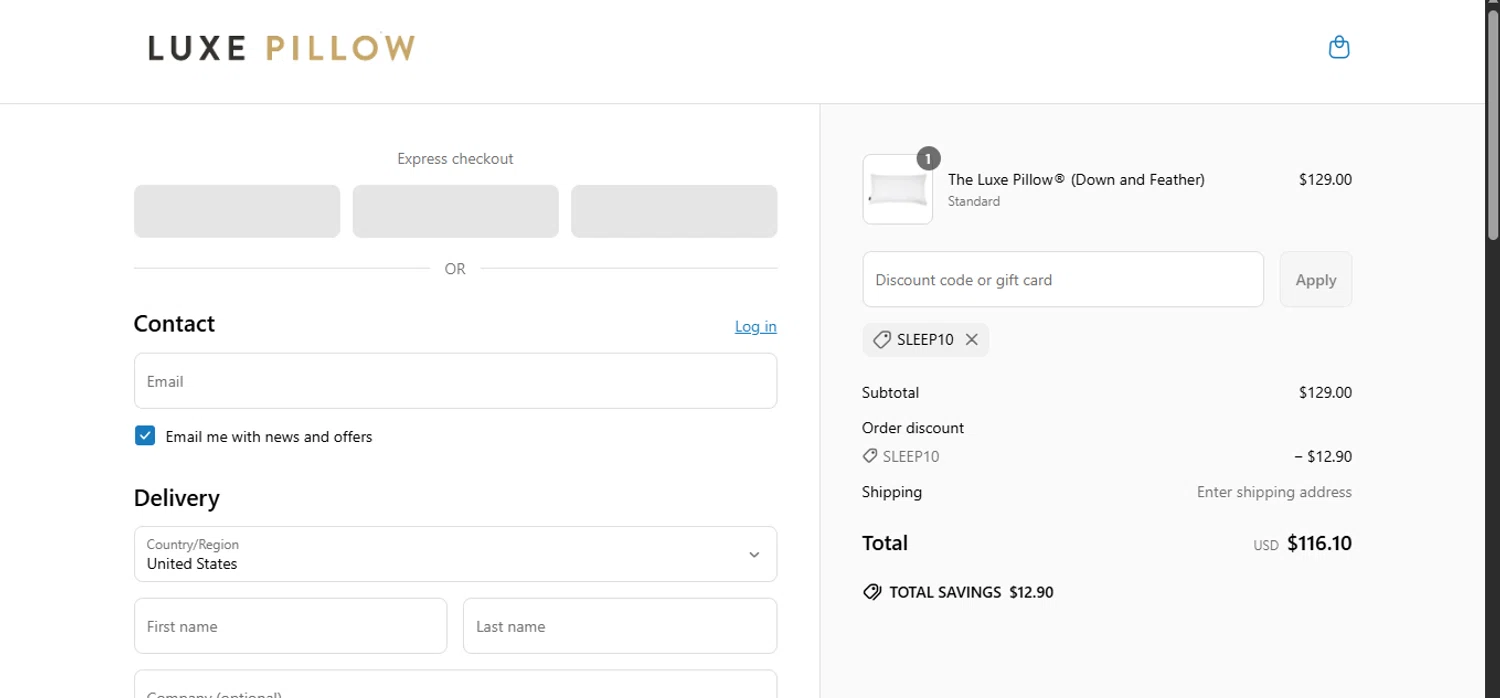Click the order discount SLEEP10 tag icon
Screen dimensions: 1500x698
870,456
